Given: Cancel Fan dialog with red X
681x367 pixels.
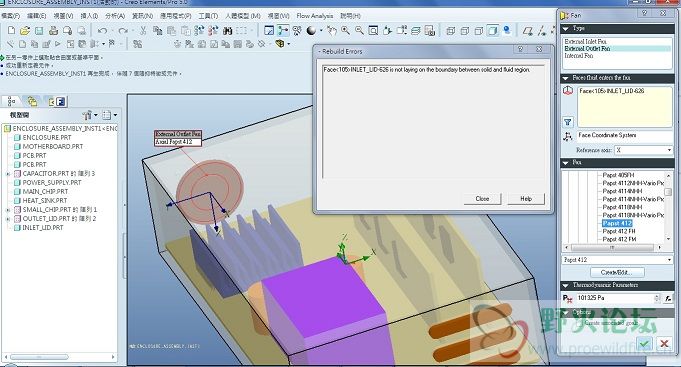Looking at the screenshot, I should point(664,344).
